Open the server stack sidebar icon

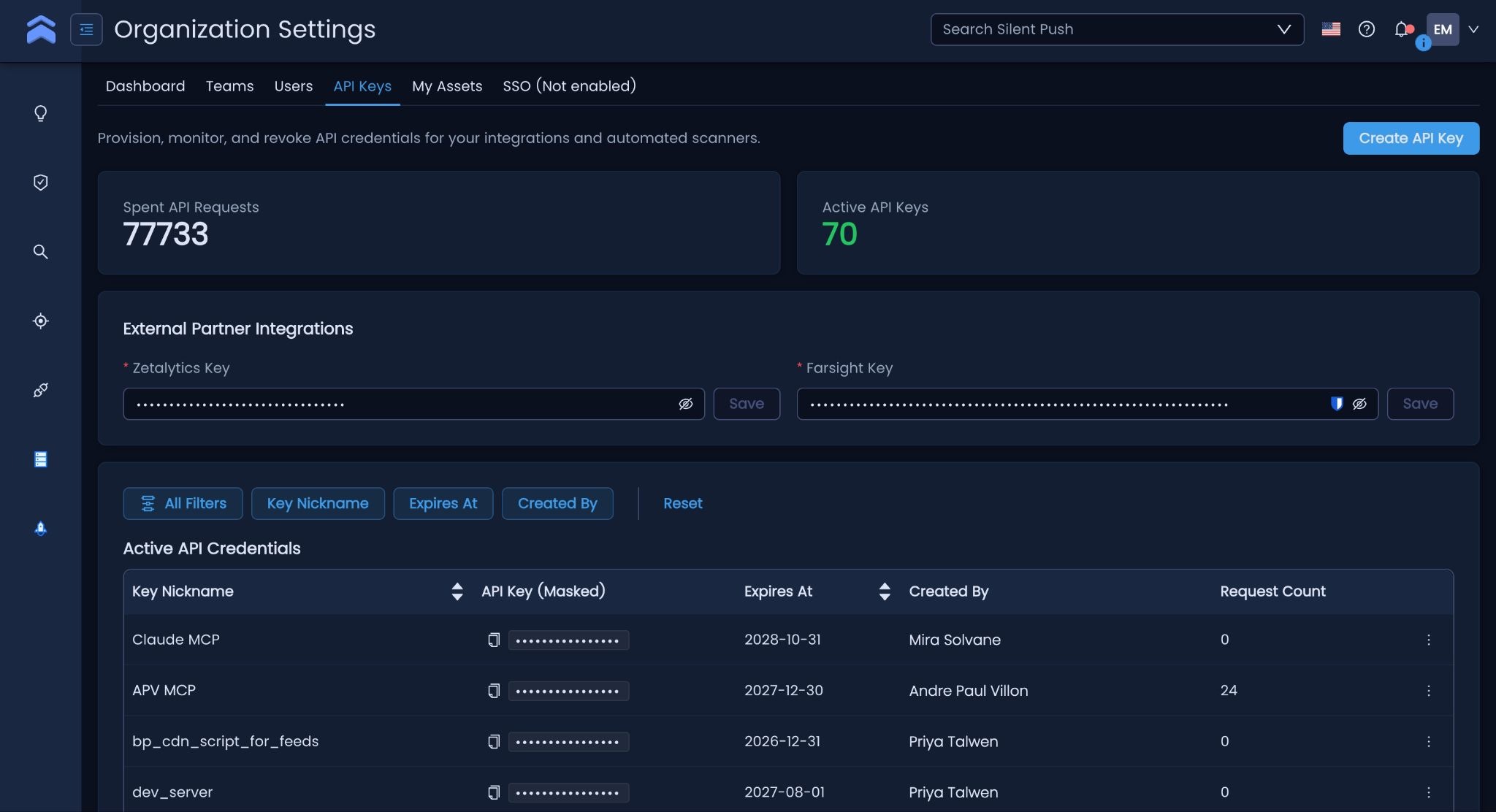[41, 459]
